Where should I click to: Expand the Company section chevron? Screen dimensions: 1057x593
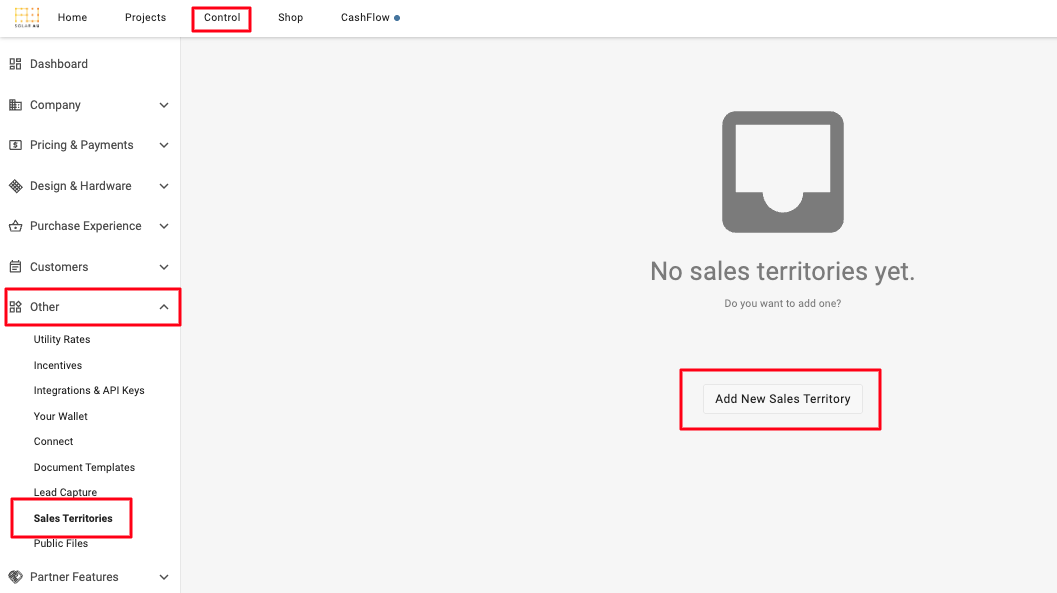coord(164,105)
